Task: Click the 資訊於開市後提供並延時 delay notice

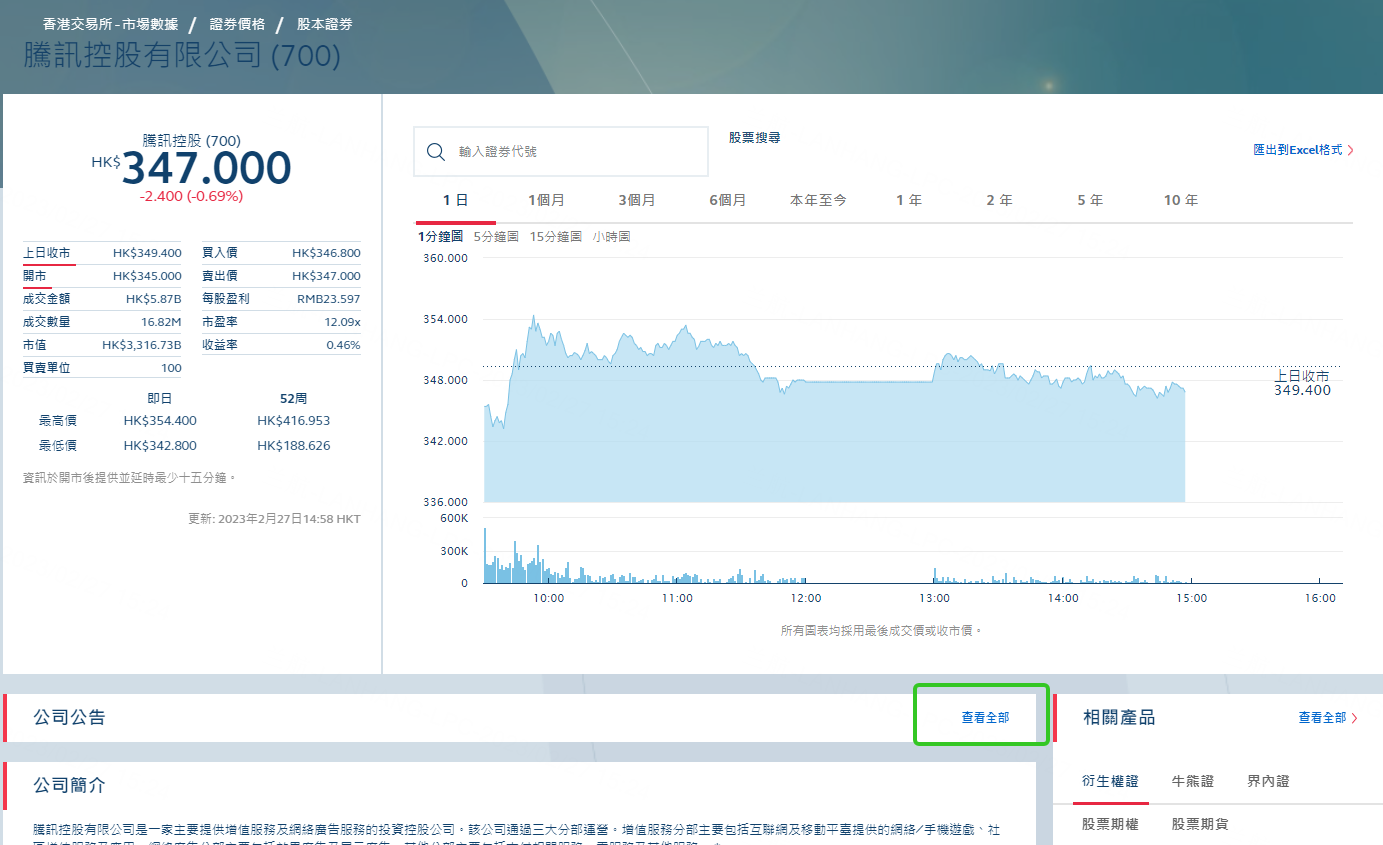Action: click(130, 478)
